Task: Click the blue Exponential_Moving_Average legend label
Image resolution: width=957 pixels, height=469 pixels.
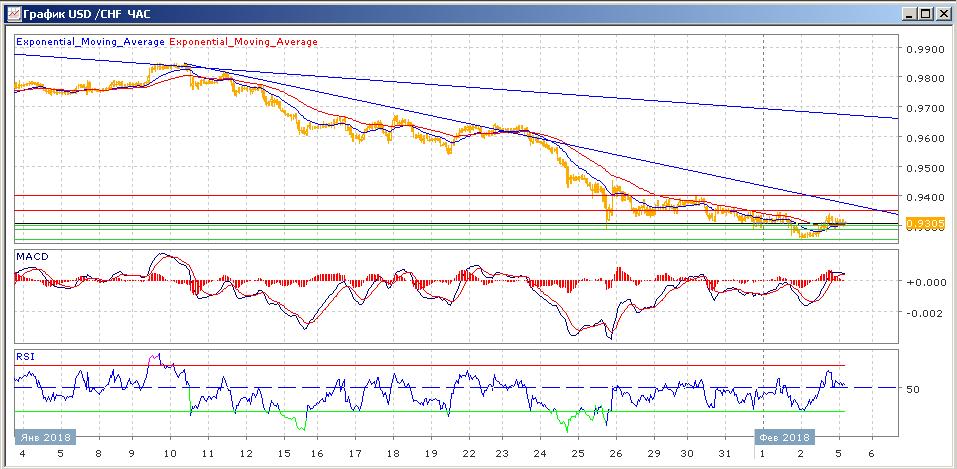Action: 90,42
